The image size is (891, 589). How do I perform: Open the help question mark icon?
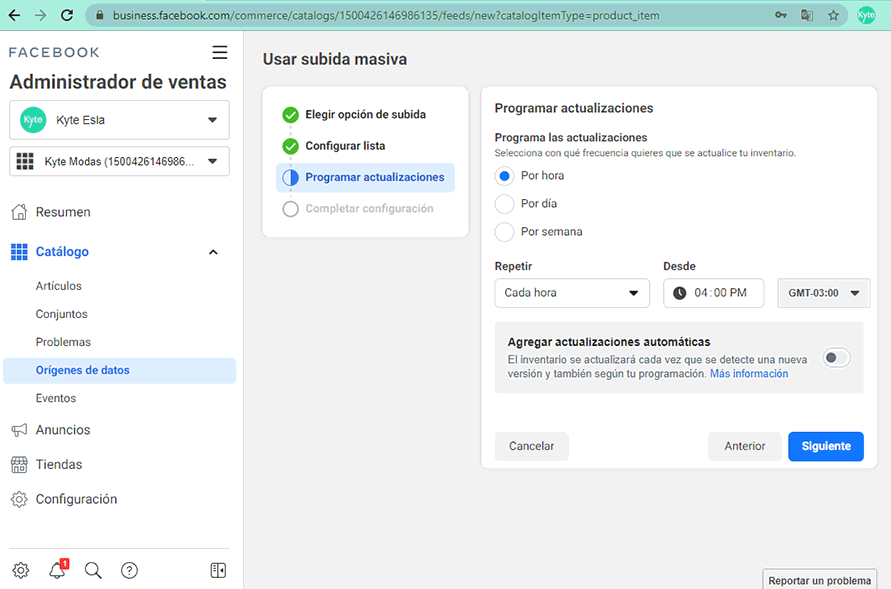point(130,570)
